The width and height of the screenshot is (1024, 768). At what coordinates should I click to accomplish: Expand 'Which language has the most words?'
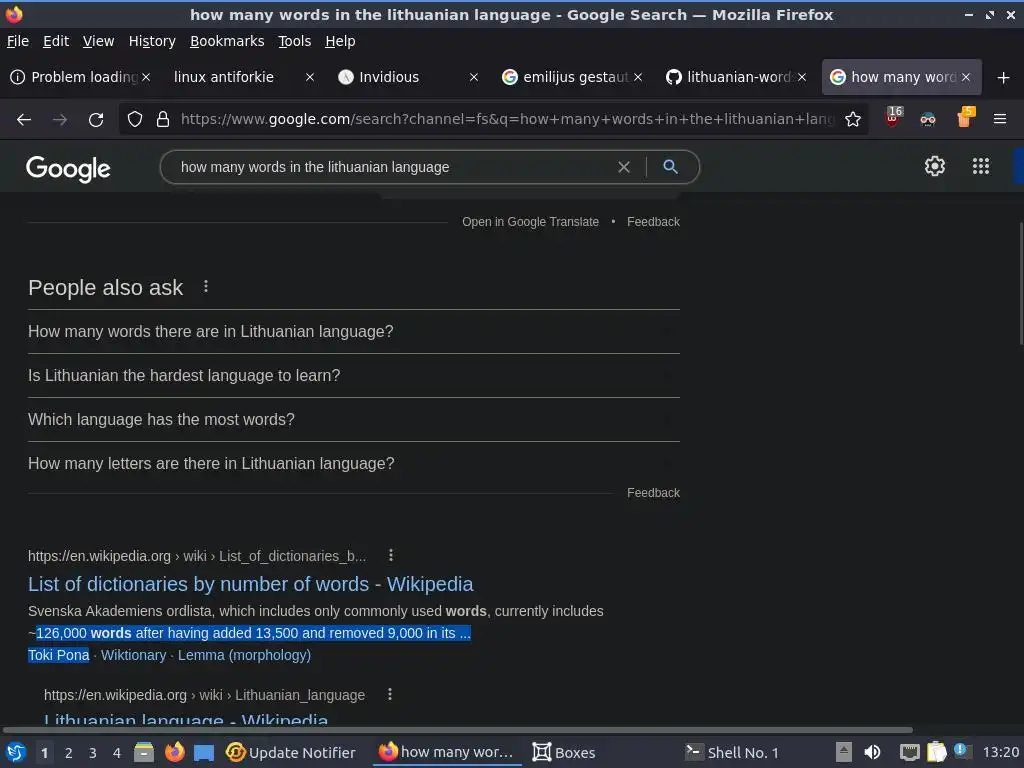point(353,420)
